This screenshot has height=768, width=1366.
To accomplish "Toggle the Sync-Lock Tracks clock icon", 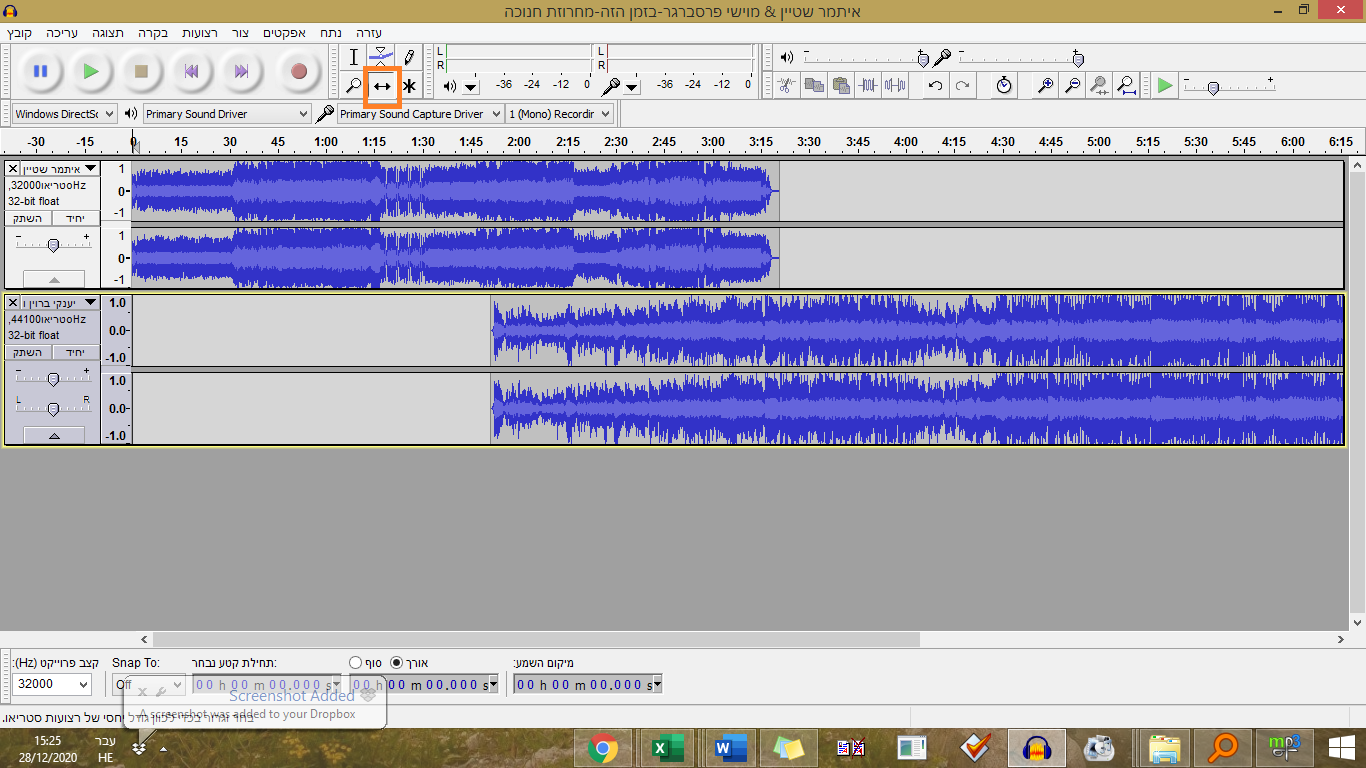I will click(x=1004, y=85).
